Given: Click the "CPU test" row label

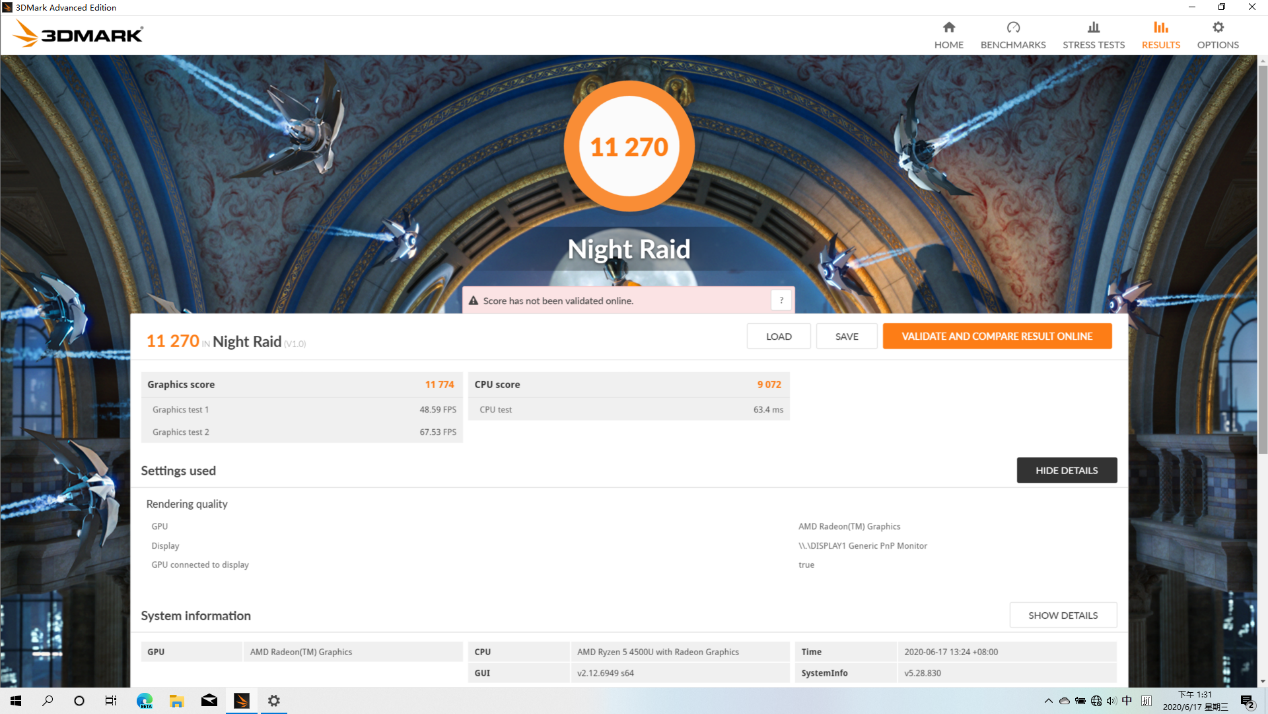Looking at the screenshot, I should 496,410.
